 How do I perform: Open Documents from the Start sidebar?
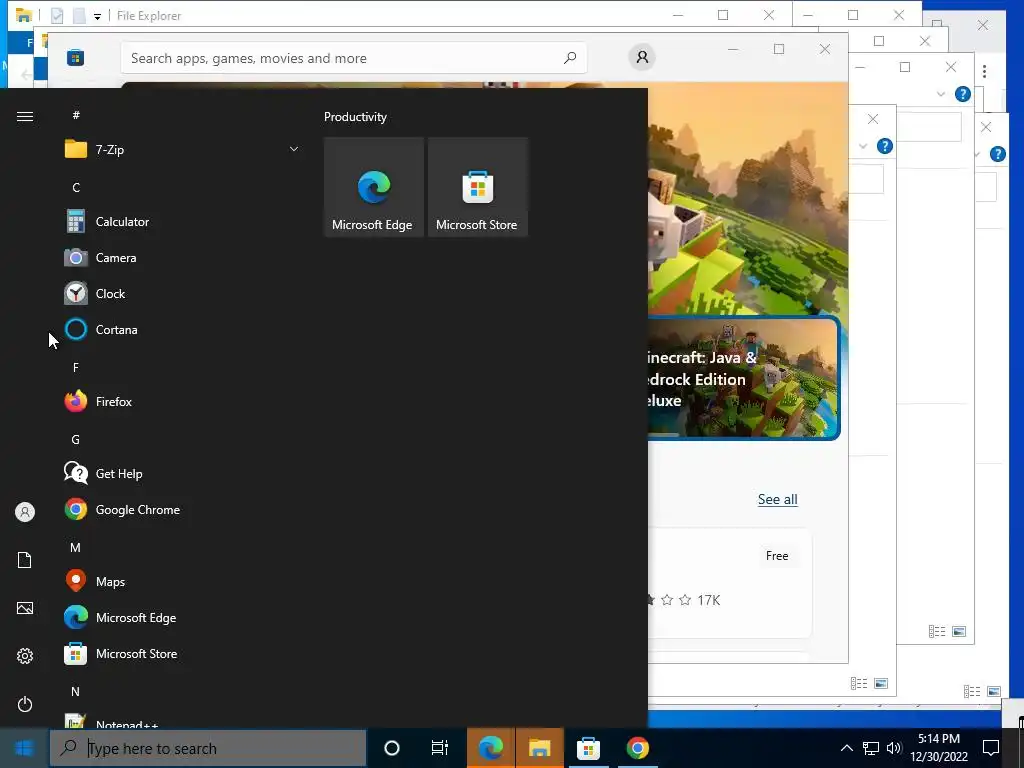point(25,560)
